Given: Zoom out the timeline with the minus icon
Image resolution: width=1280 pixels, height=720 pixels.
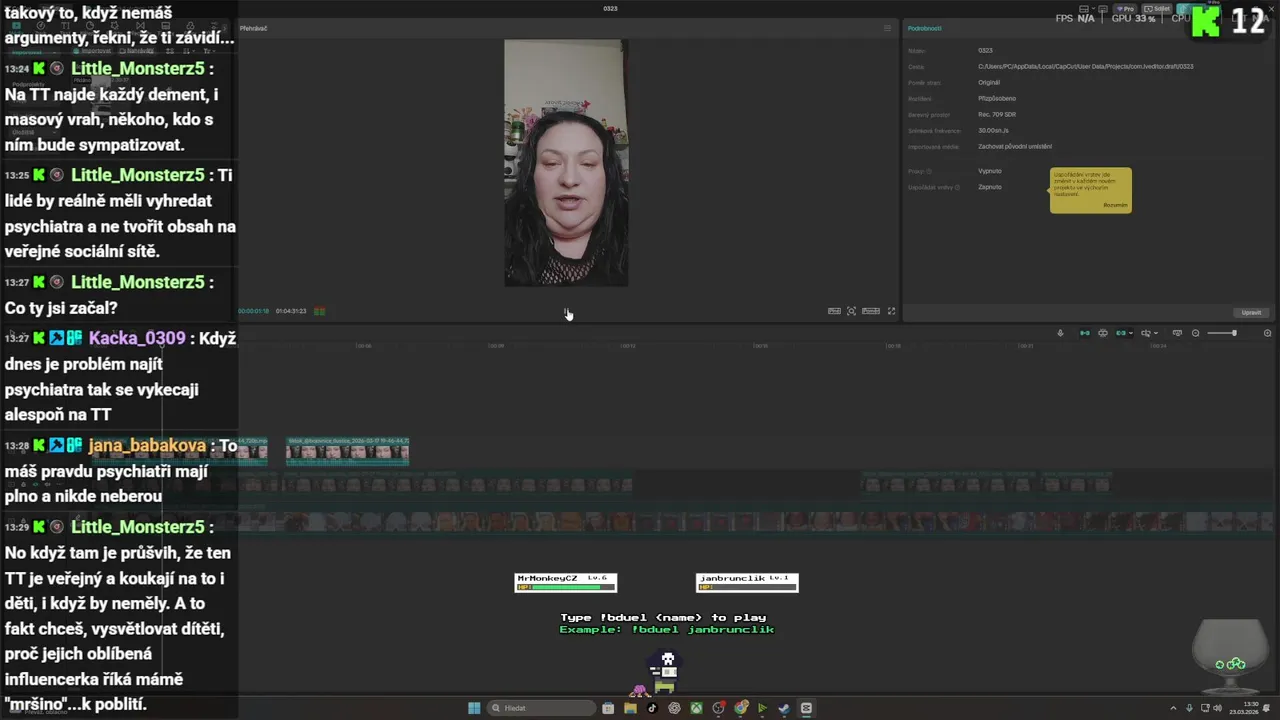Looking at the screenshot, I should coord(1195,333).
